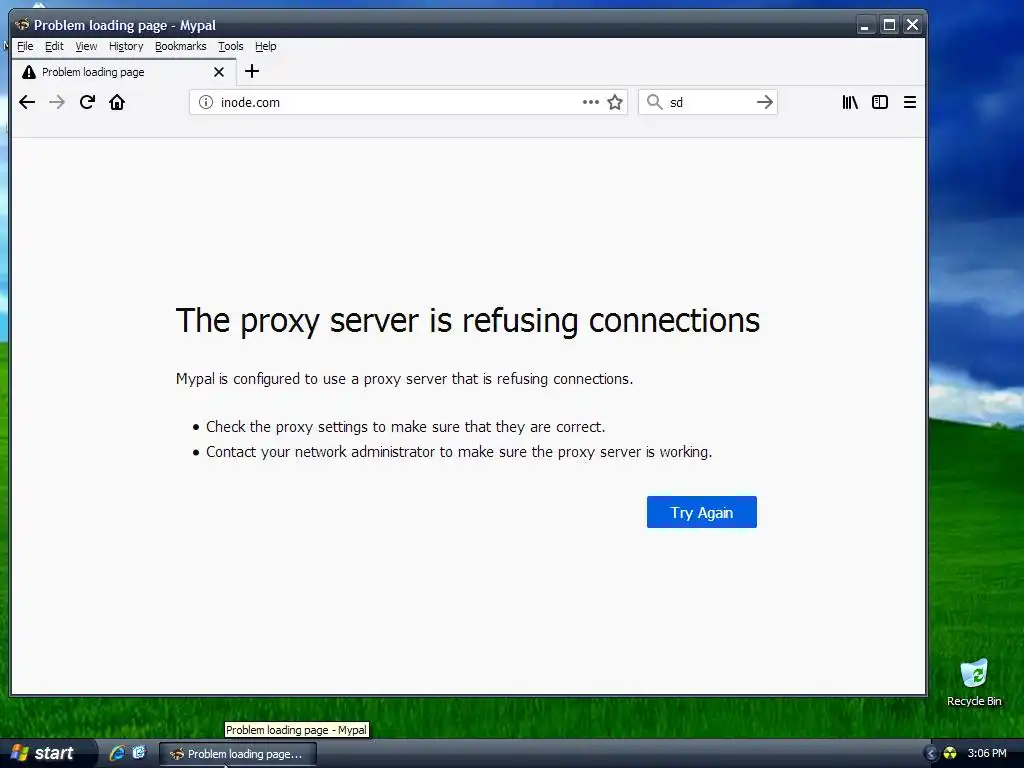Minimize the Mypal window
Viewport: 1024px width, 768px height.
tap(865, 25)
